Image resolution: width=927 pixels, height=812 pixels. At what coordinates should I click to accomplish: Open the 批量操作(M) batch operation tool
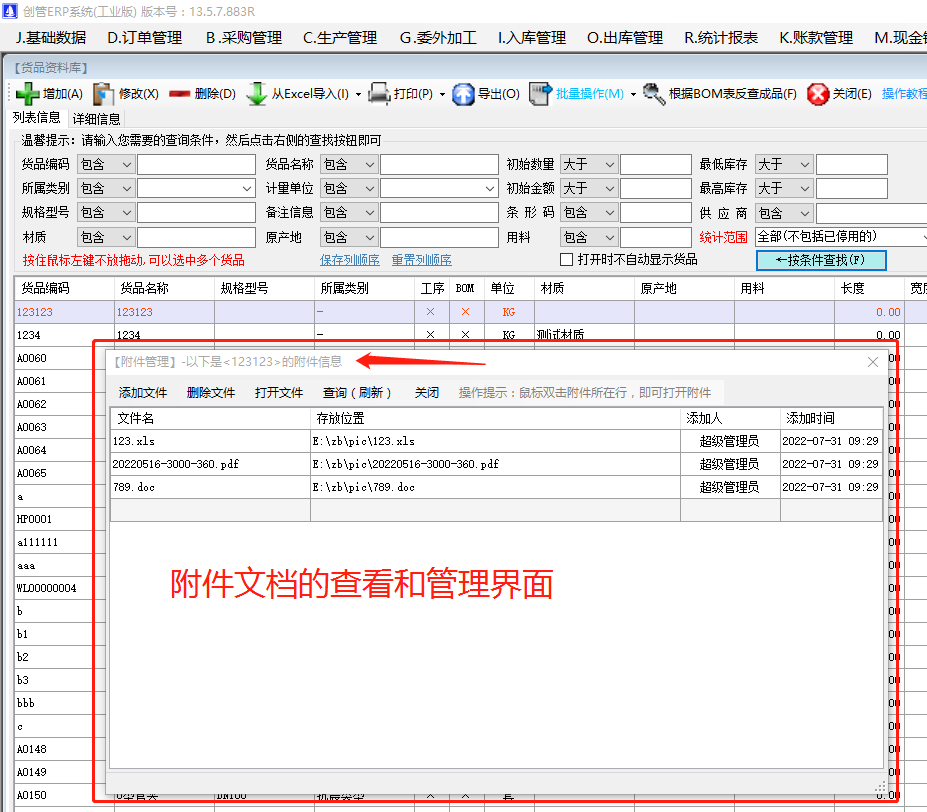coord(540,94)
